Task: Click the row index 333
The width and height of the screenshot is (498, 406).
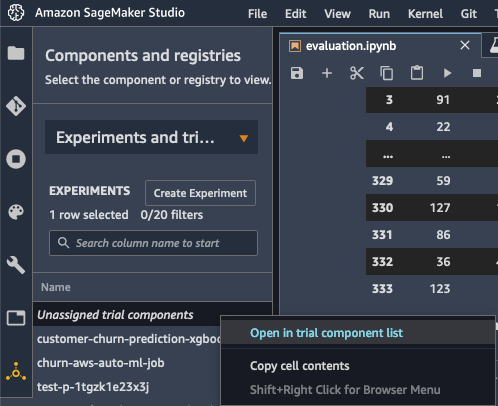Action: click(383, 289)
